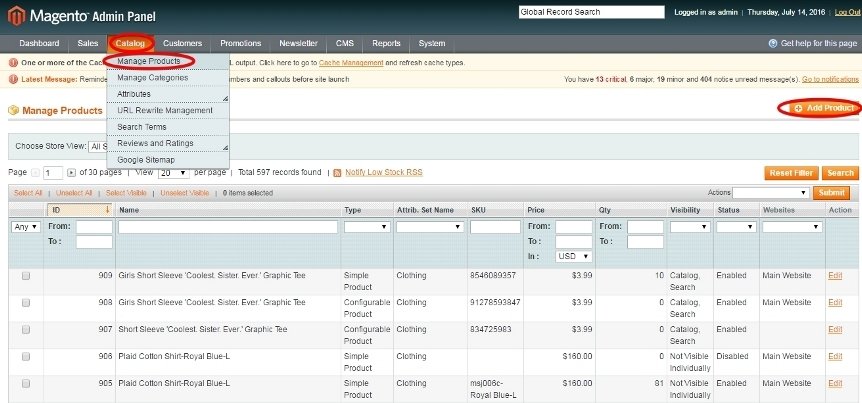Viewport: 862px width, 403px height.
Task: Click the Select Visible link
Action: [x=126, y=193]
